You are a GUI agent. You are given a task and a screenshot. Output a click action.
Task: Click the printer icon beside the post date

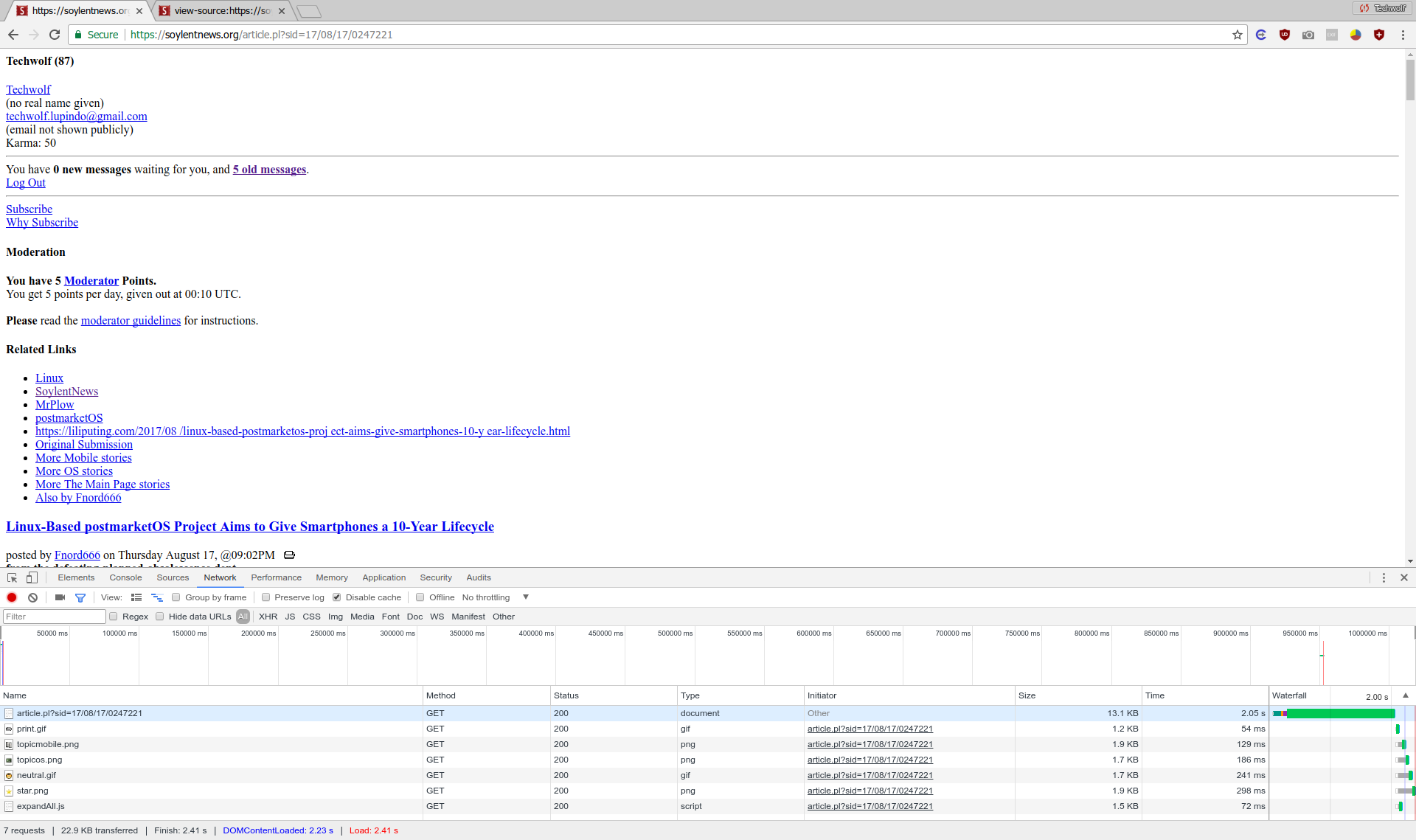[x=289, y=555]
